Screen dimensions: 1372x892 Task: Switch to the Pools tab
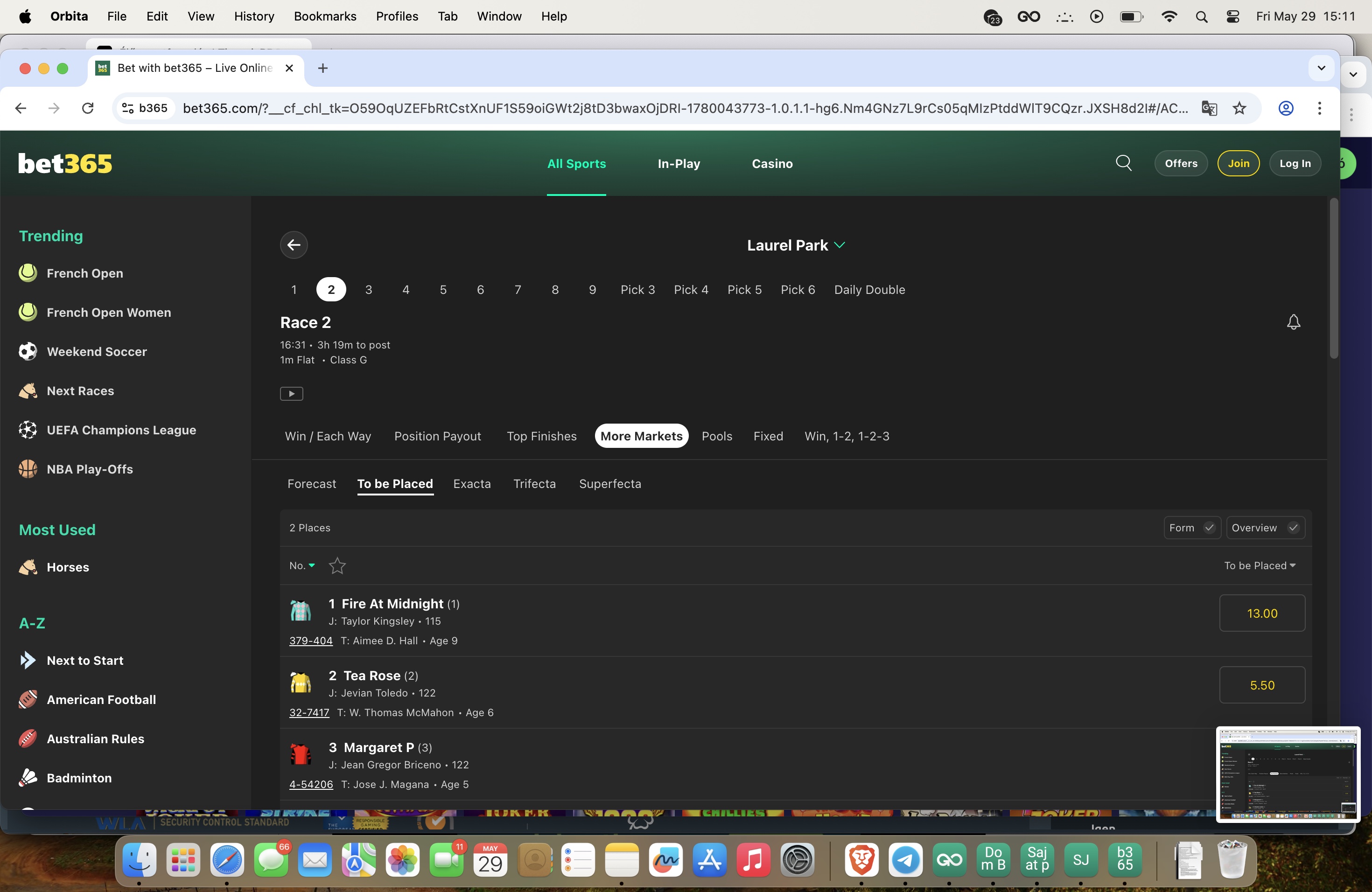[x=716, y=436]
